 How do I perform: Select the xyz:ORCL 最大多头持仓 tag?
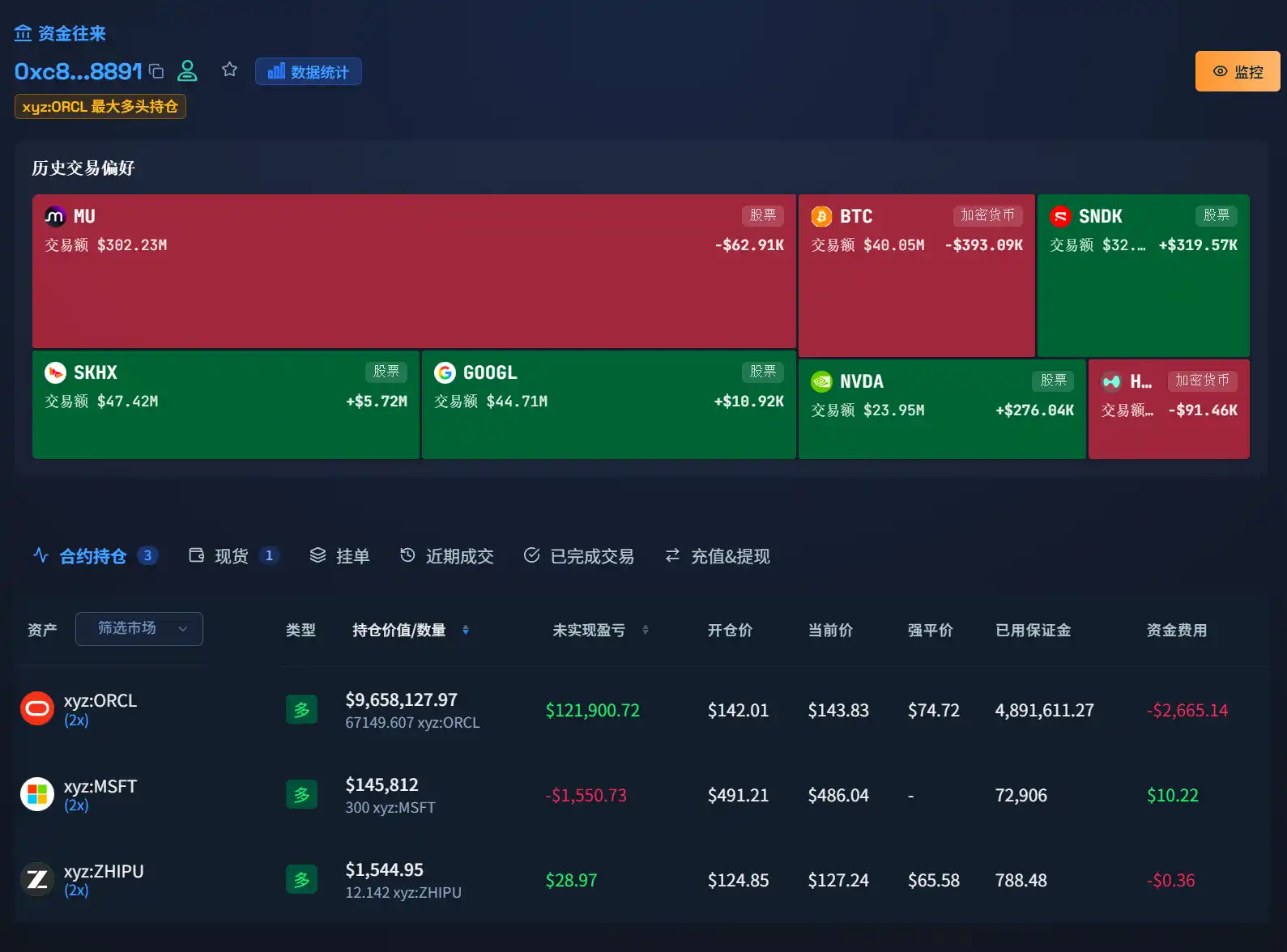point(100,106)
